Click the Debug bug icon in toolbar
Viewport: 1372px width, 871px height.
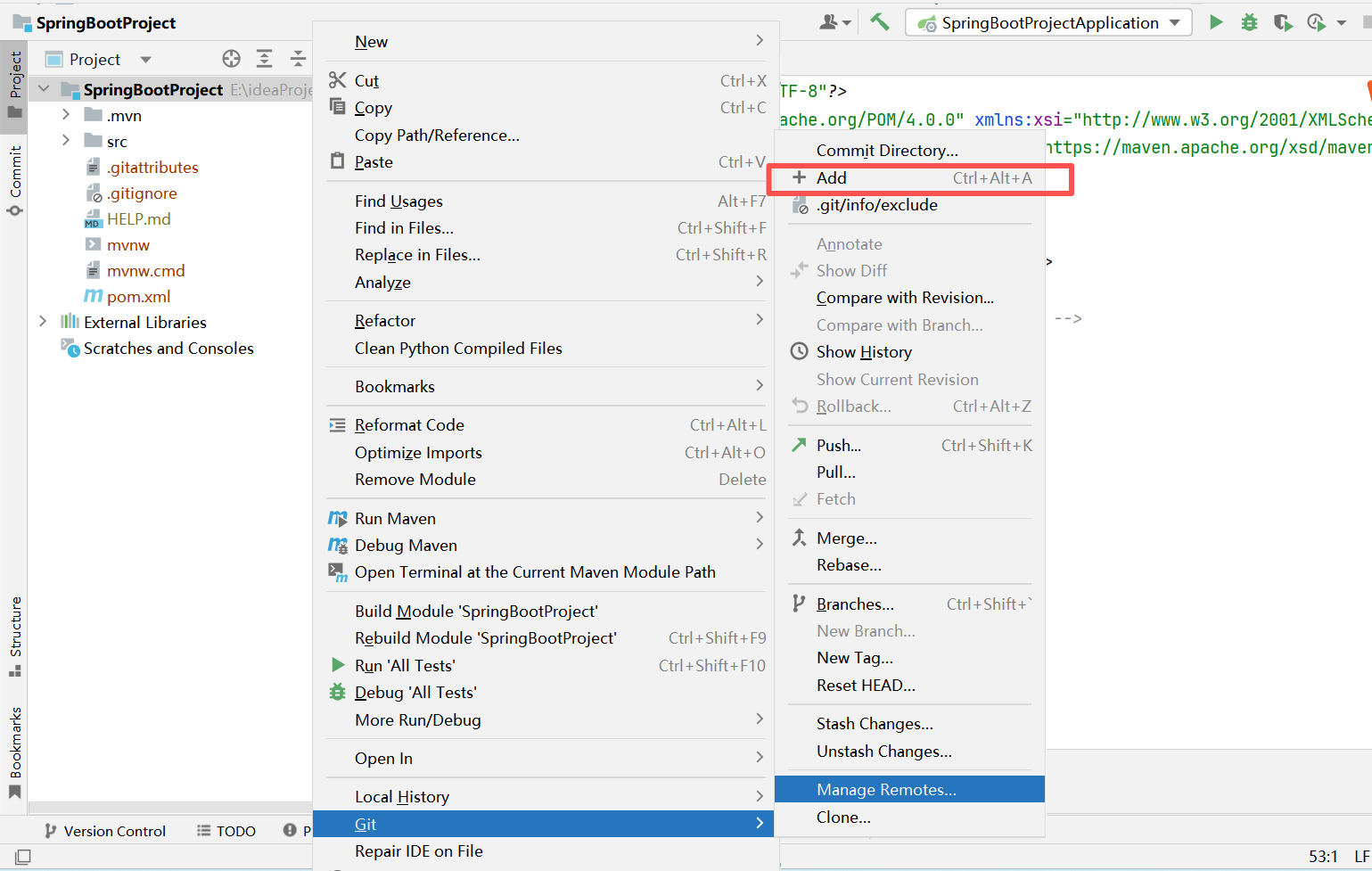1249,22
